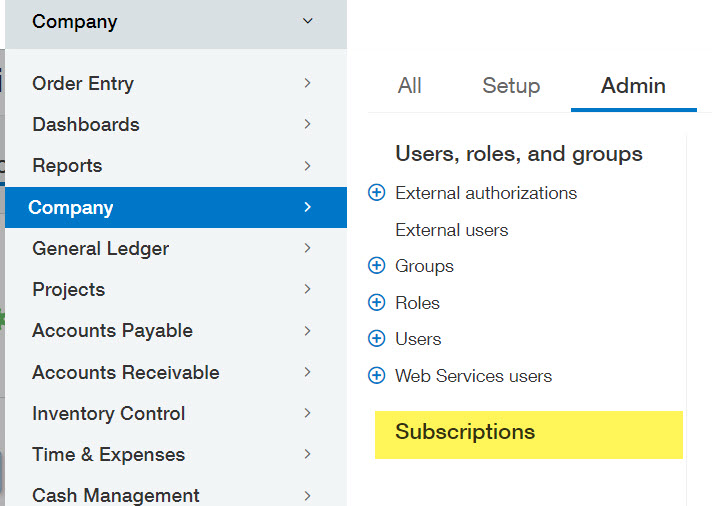Click plus icon beside Users

[x=377, y=339]
